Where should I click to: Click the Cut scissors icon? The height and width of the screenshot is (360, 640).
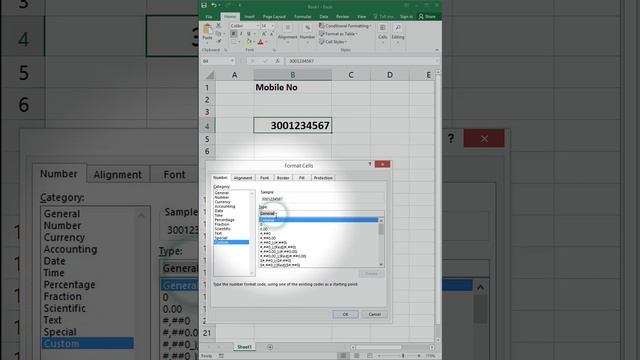tap(218, 25)
